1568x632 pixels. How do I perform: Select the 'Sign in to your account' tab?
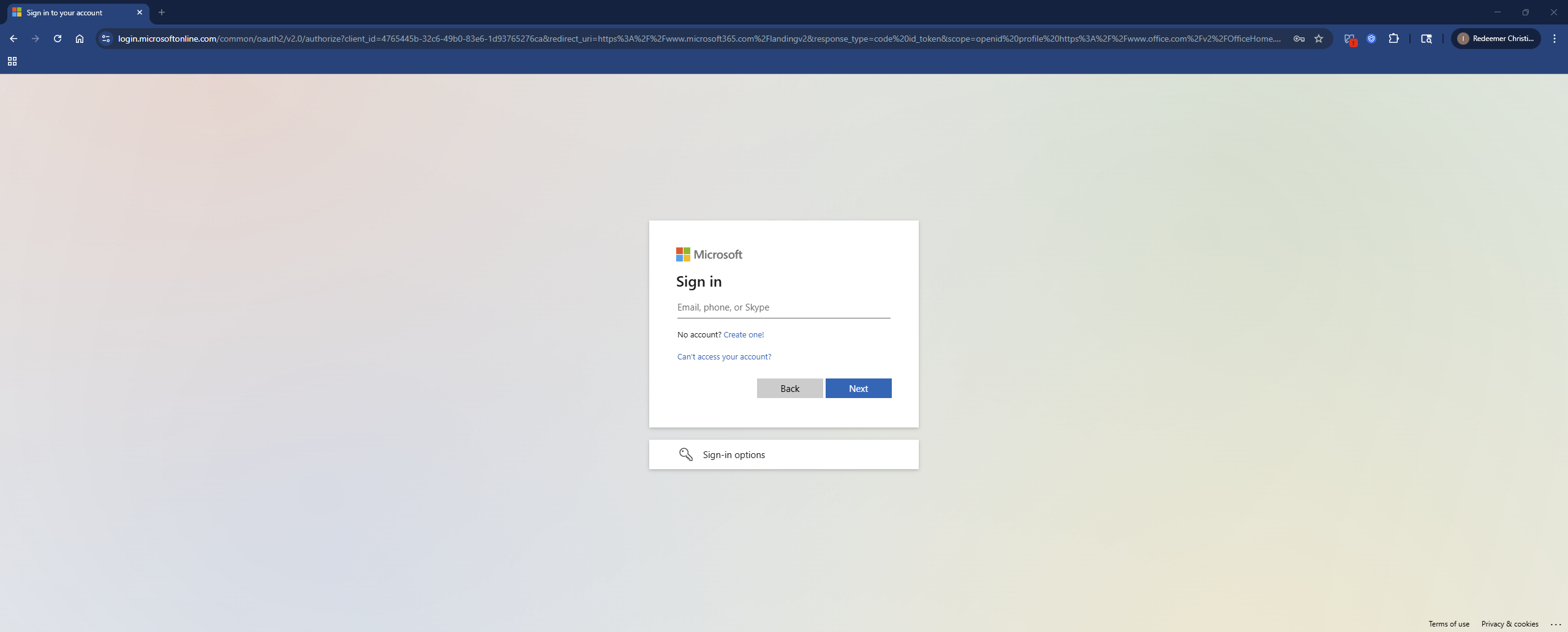tap(78, 12)
